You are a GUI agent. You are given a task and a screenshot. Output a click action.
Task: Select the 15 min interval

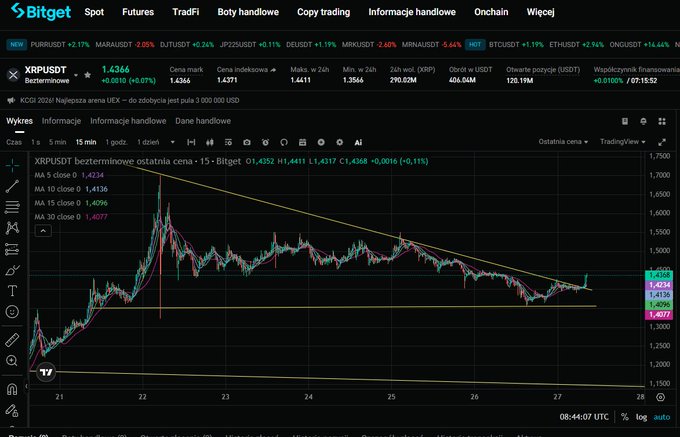(x=86, y=142)
